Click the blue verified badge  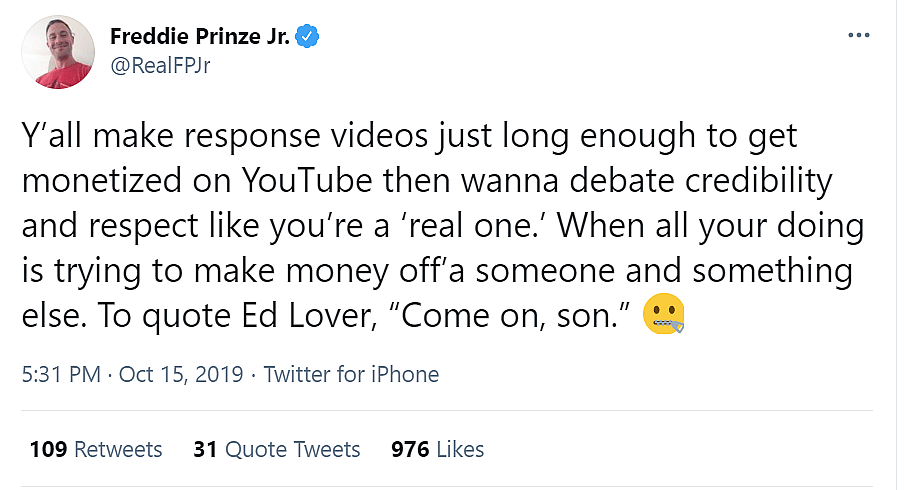pos(310,37)
